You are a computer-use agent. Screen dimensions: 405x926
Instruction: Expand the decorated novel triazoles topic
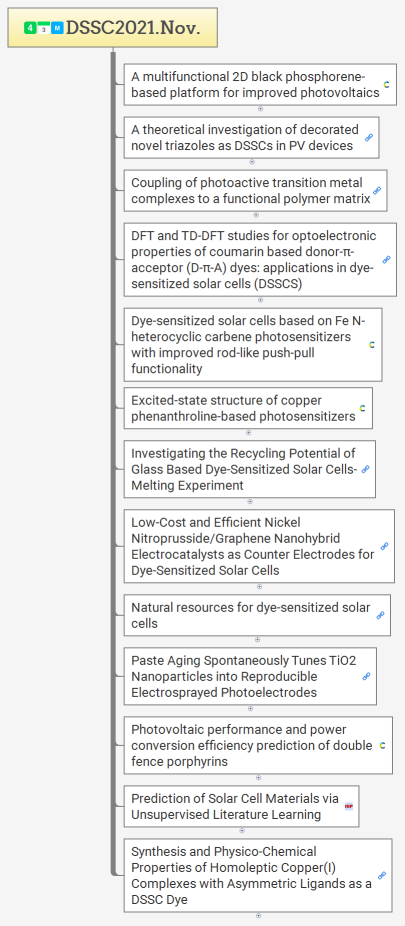pos(252,162)
